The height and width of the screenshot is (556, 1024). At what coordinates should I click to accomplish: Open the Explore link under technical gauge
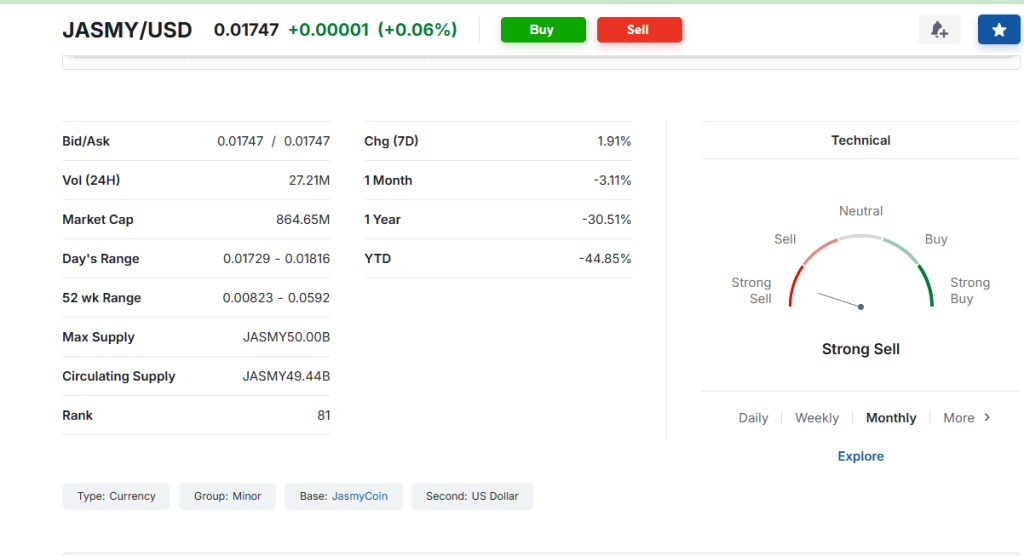click(x=861, y=456)
